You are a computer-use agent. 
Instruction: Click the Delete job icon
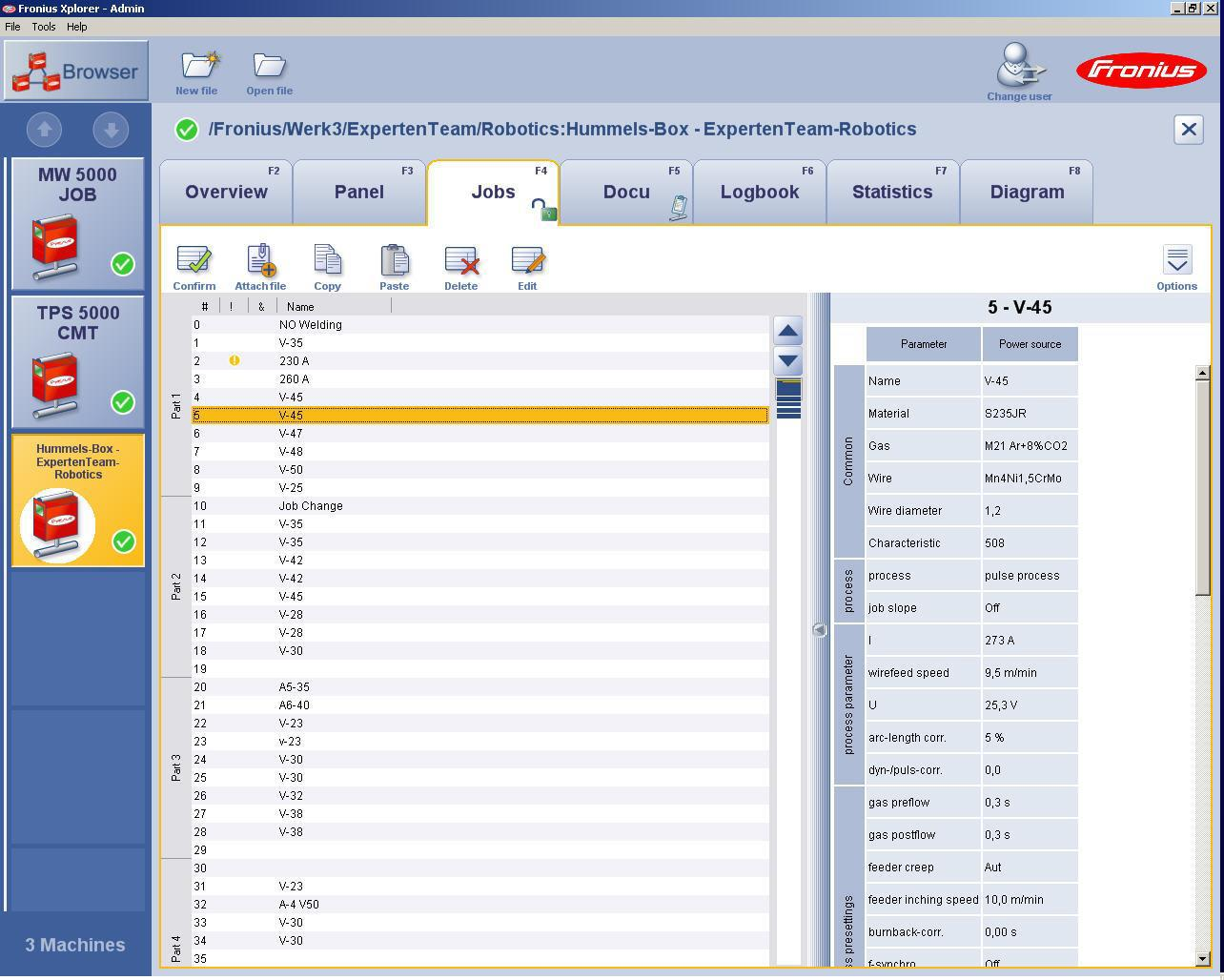click(x=461, y=260)
